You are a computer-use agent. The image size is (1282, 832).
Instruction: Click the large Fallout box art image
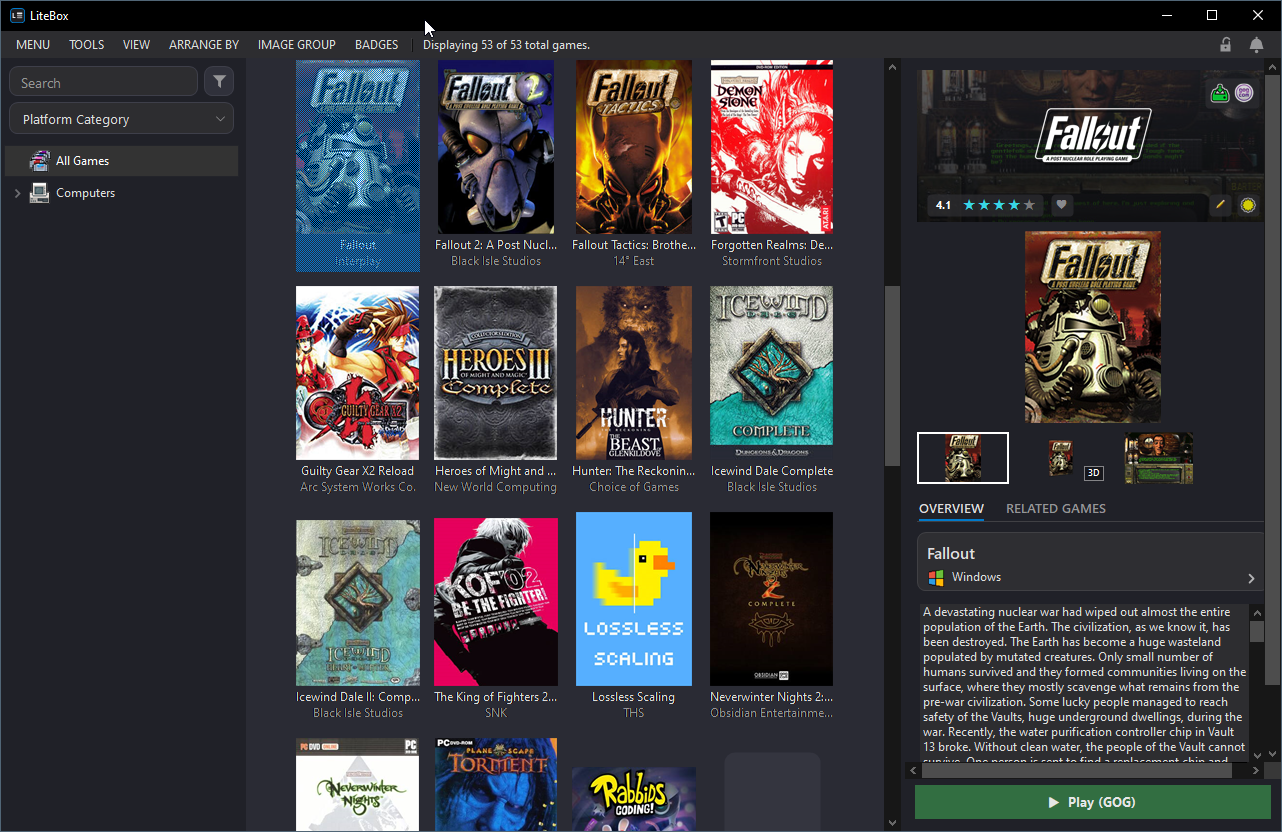[1093, 327]
